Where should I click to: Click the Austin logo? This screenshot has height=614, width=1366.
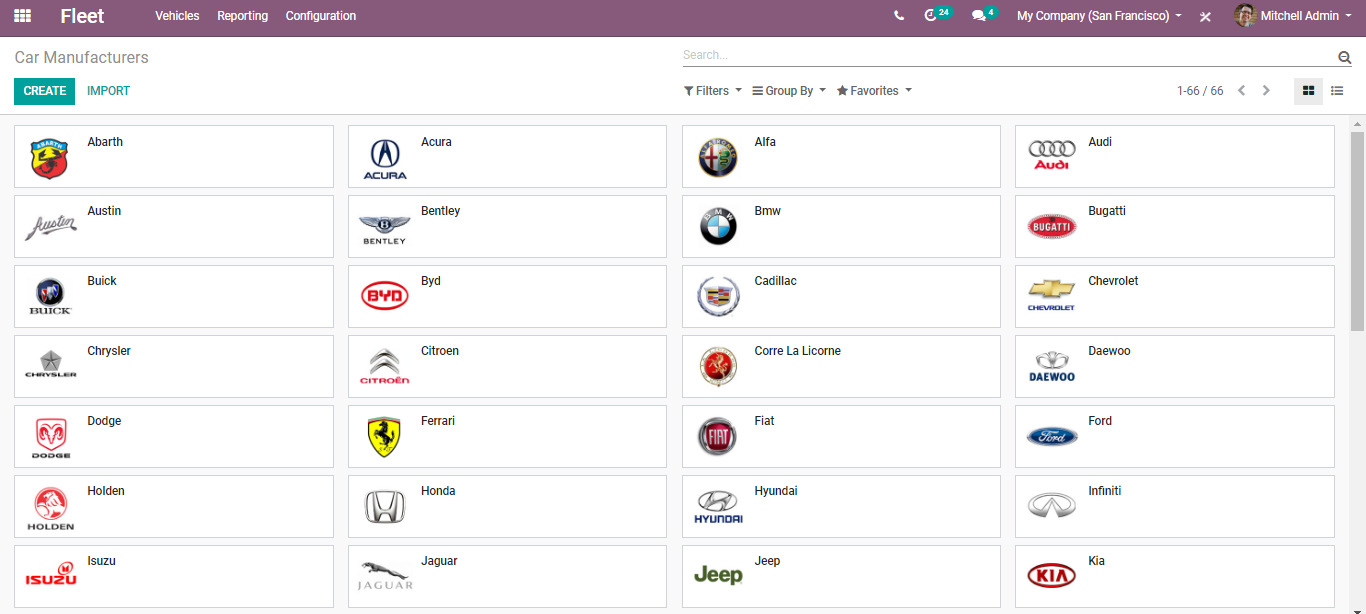click(x=50, y=227)
